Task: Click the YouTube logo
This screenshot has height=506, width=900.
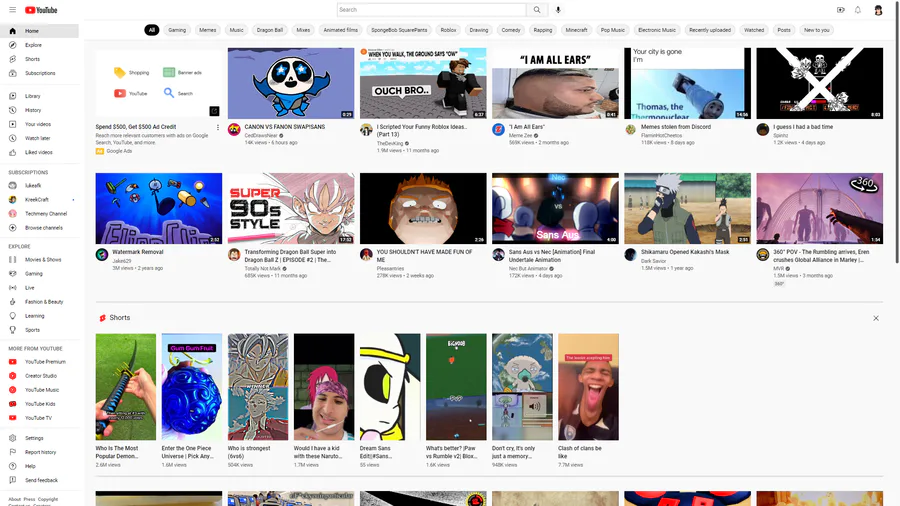Action: click(x=41, y=10)
